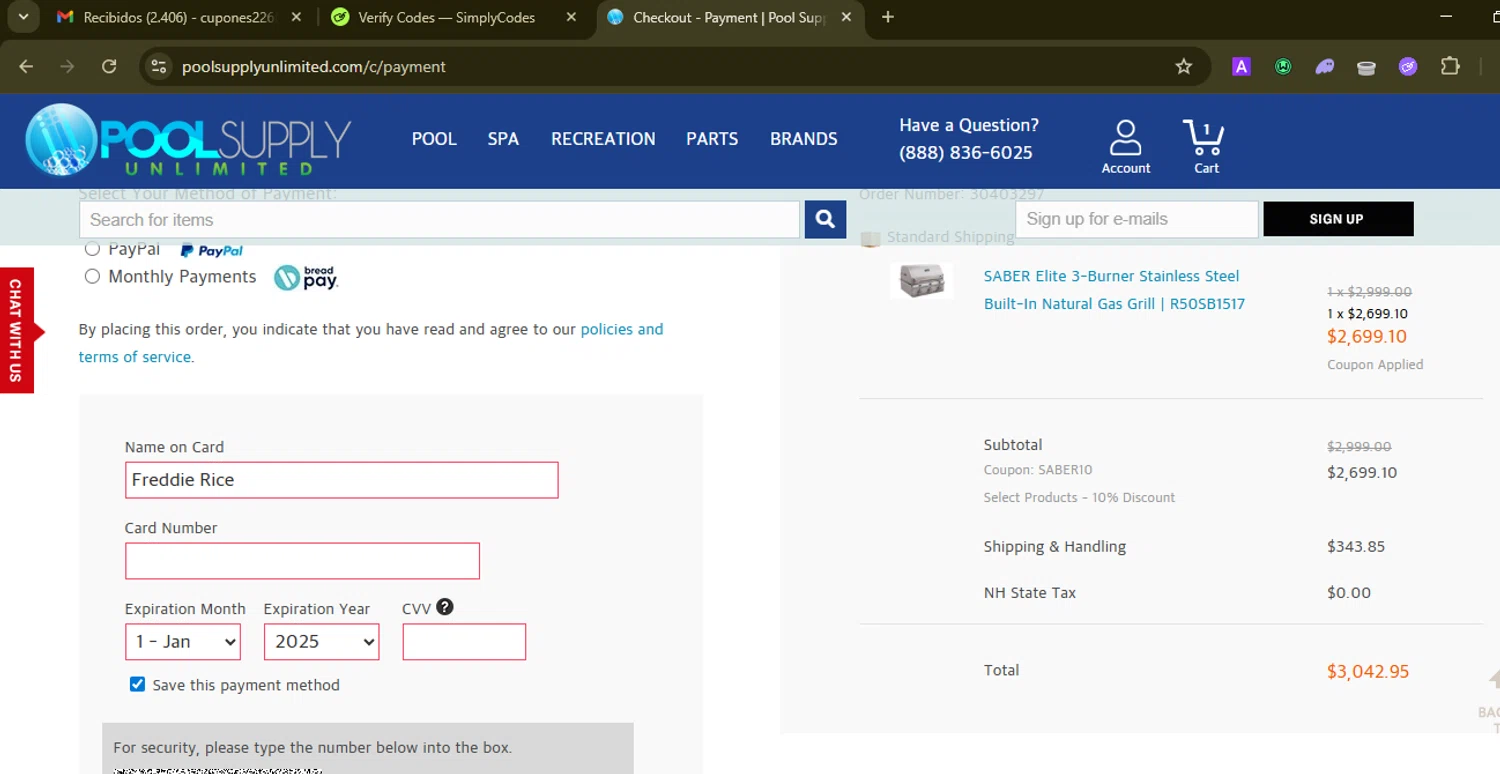Click the magnifying glass search button

pyautogui.click(x=825, y=220)
